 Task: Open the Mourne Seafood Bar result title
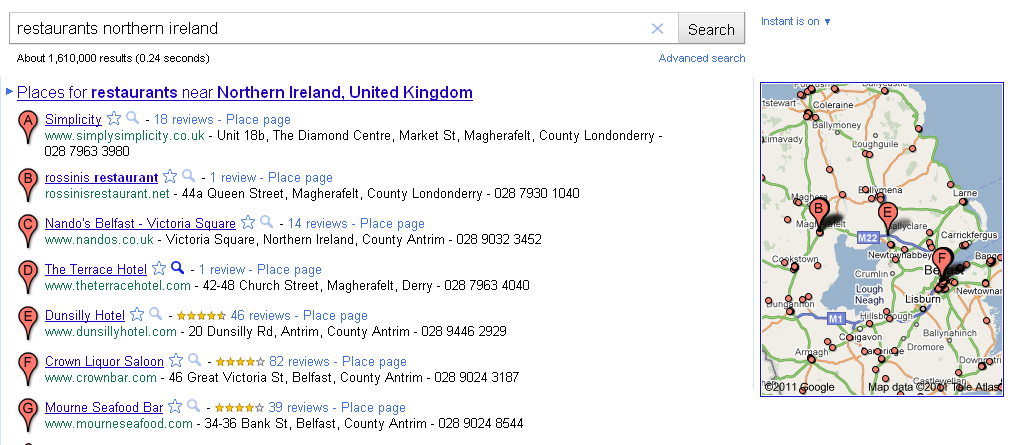104,407
